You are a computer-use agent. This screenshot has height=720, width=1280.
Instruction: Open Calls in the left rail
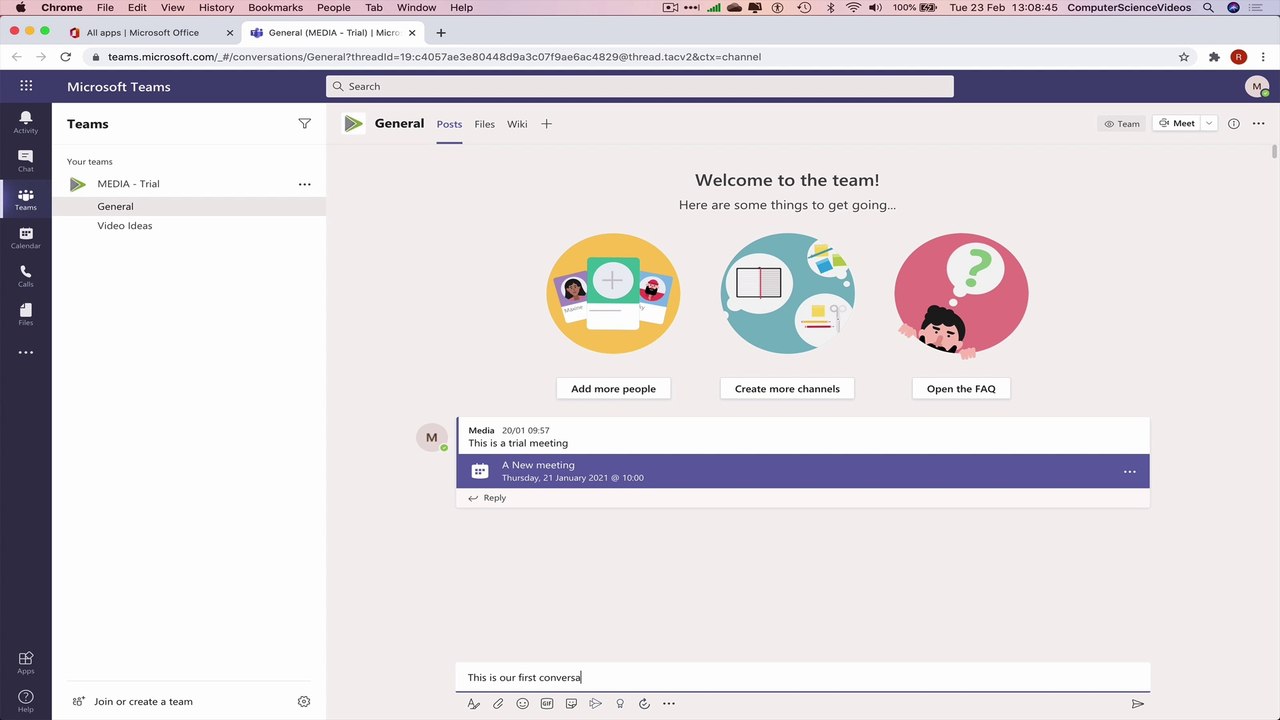(26, 276)
